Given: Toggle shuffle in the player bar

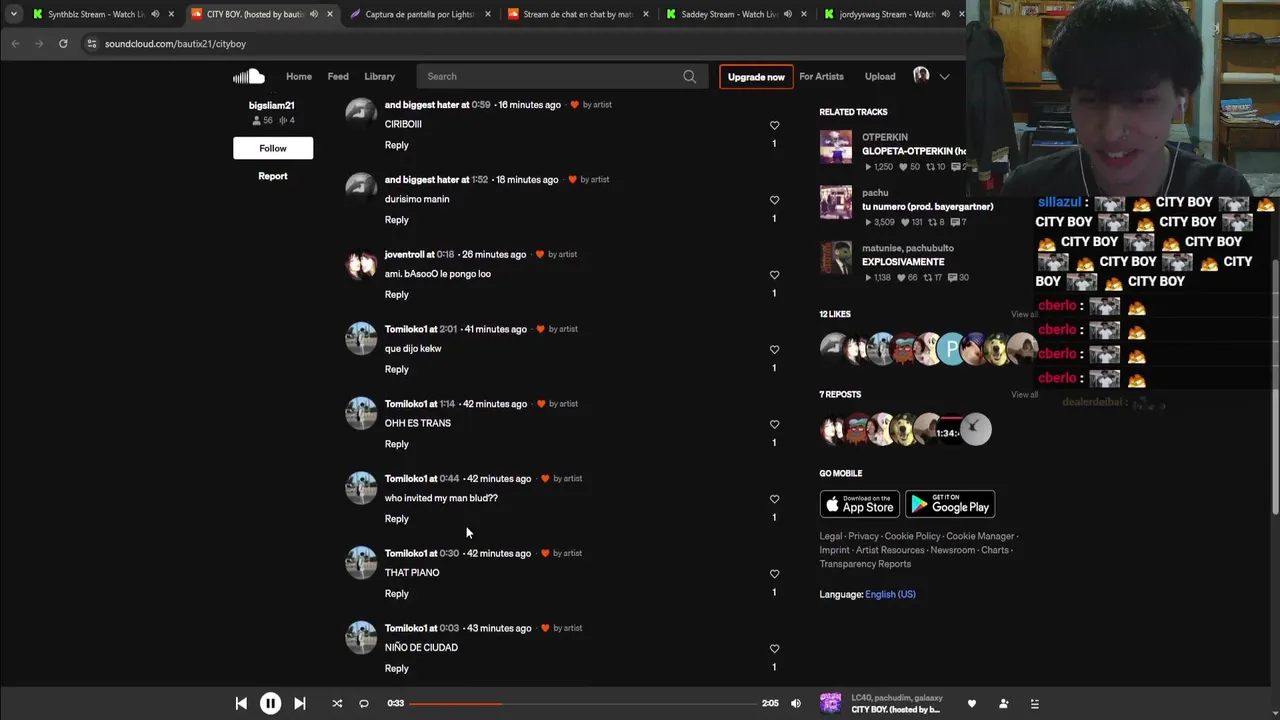Looking at the screenshot, I should (x=337, y=704).
